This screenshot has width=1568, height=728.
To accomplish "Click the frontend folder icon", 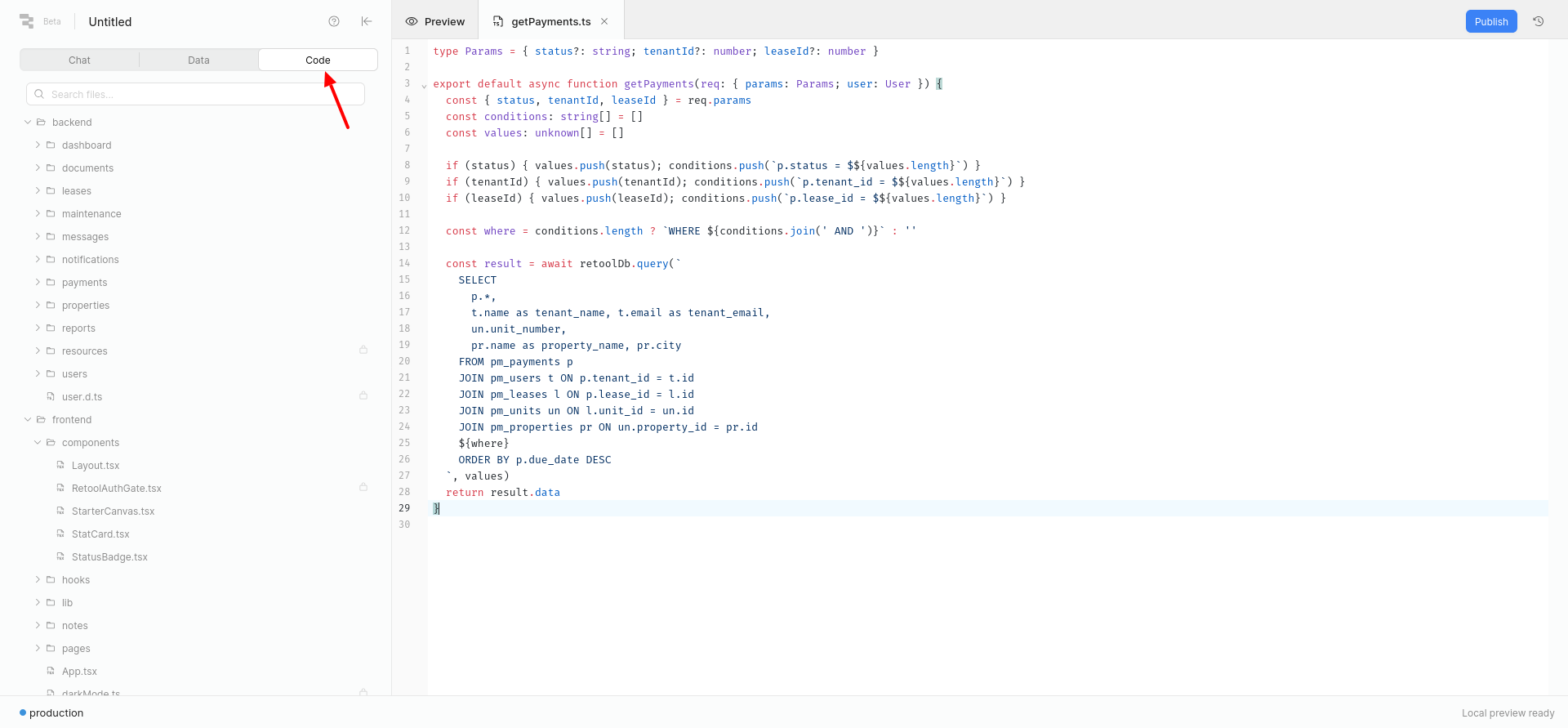I will [41, 419].
